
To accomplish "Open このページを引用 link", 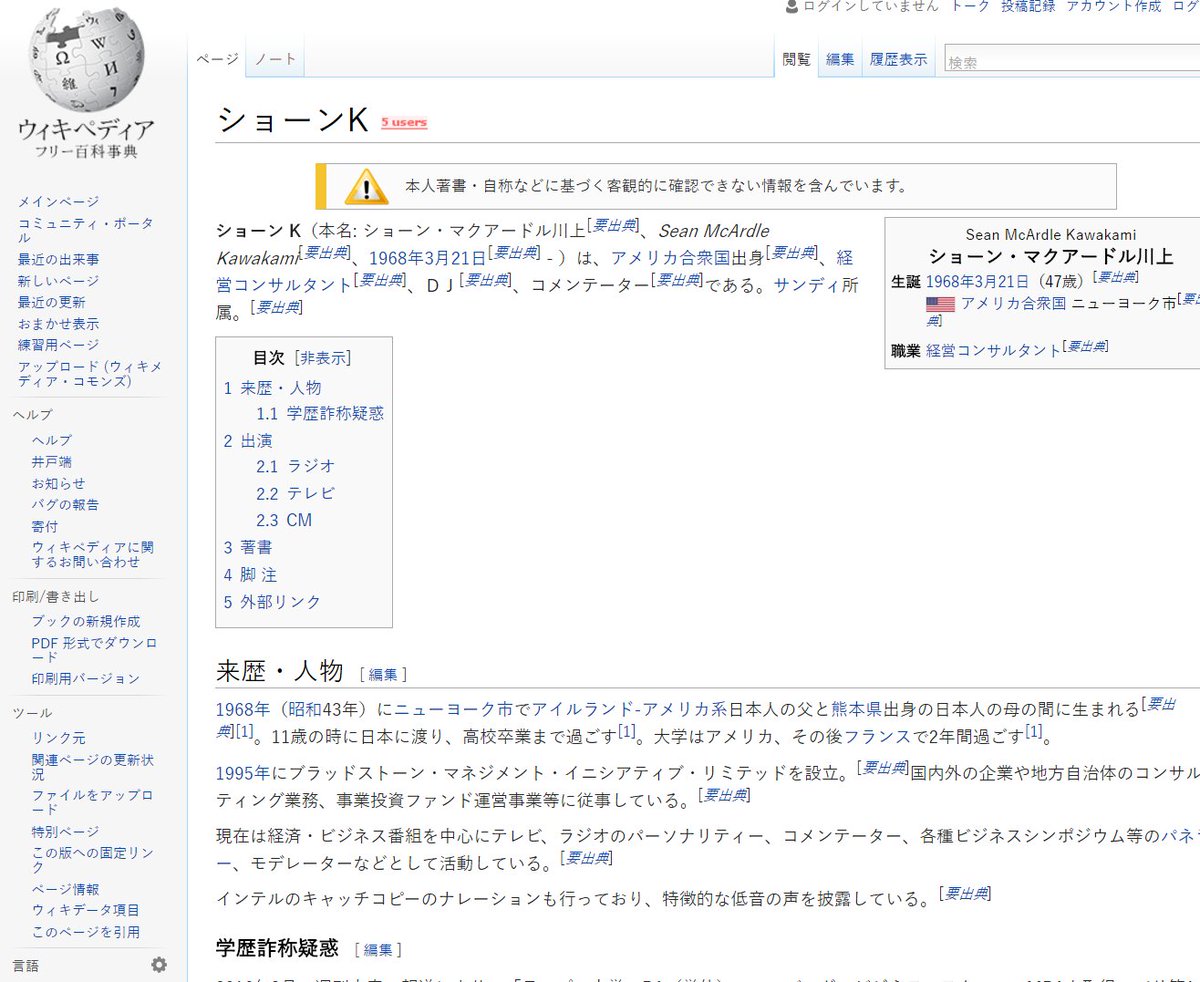I will (x=86, y=932).
